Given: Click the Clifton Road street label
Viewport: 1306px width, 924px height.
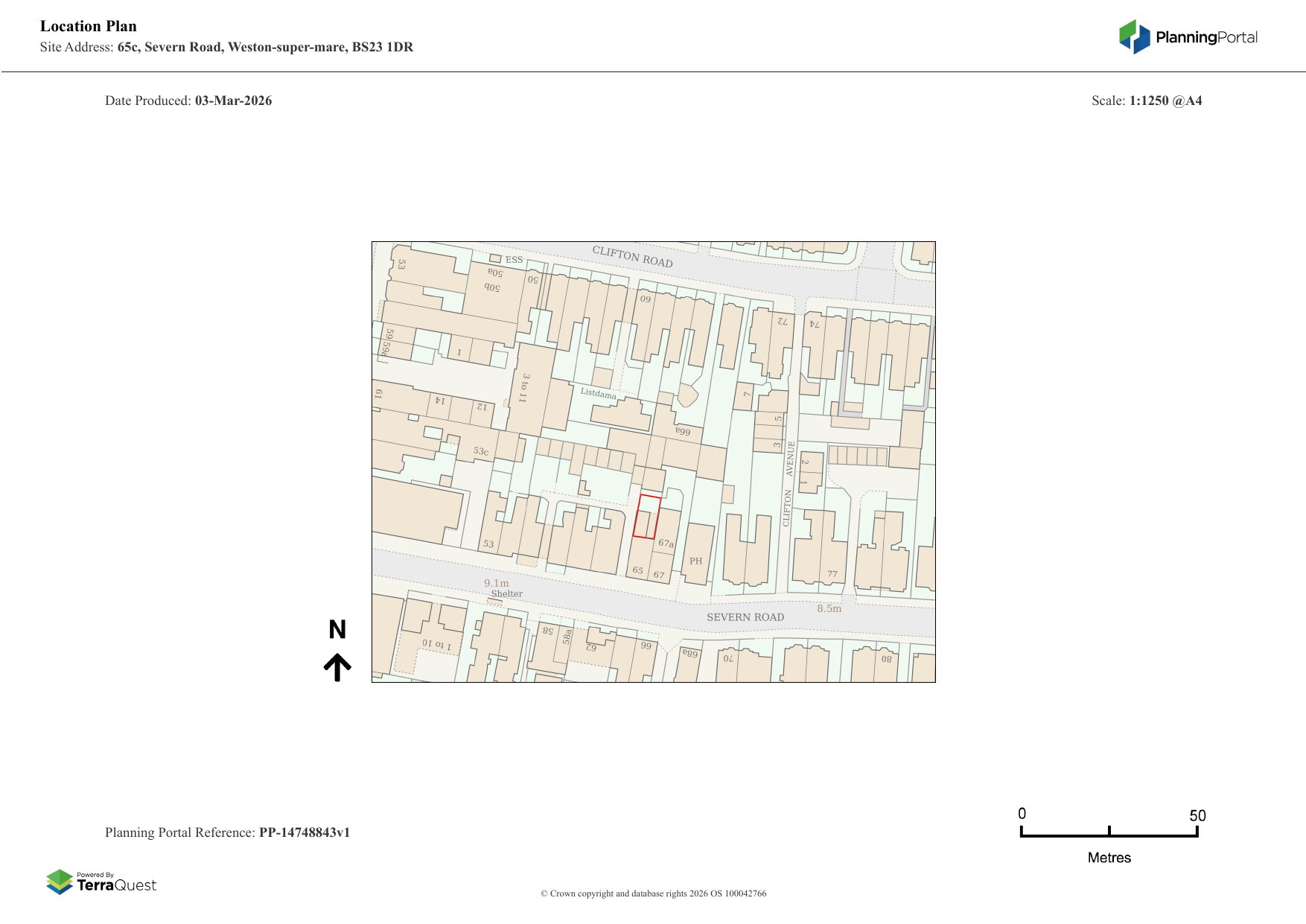Looking at the screenshot, I should point(632,256).
